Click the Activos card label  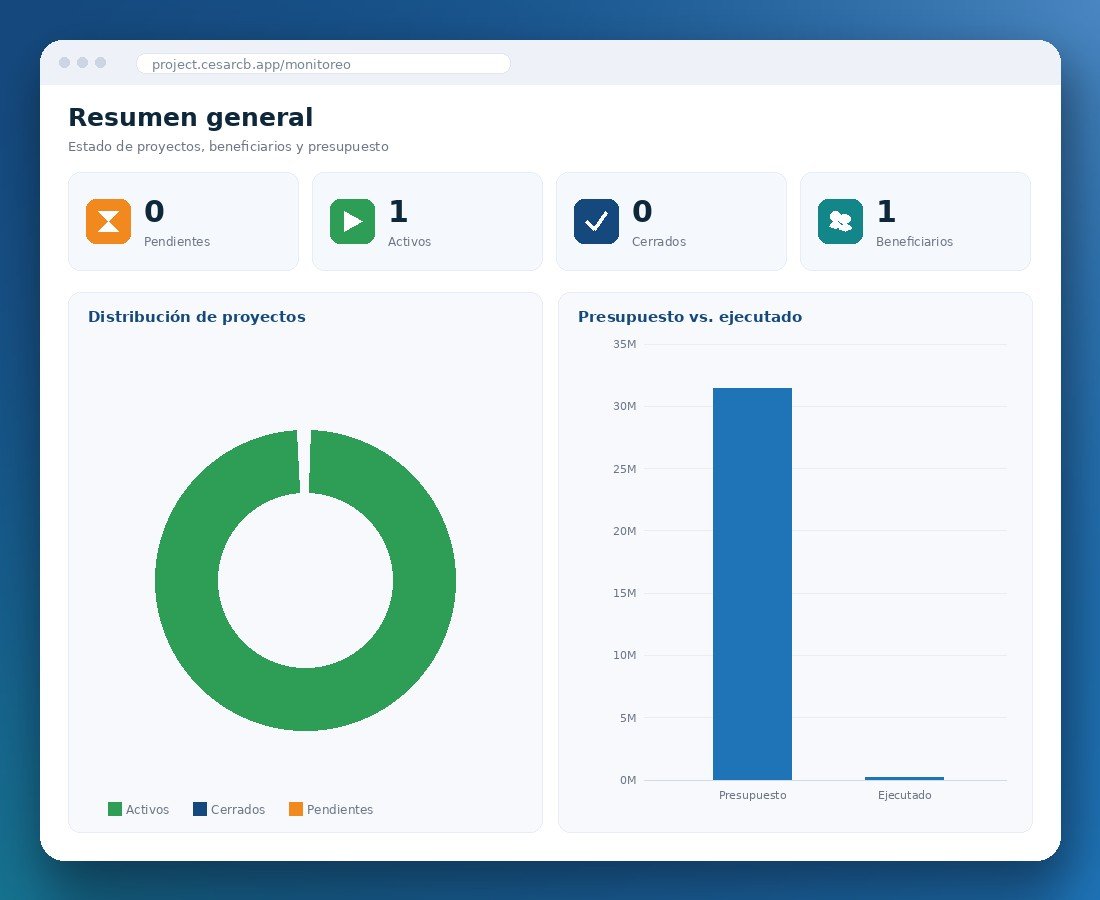410,241
